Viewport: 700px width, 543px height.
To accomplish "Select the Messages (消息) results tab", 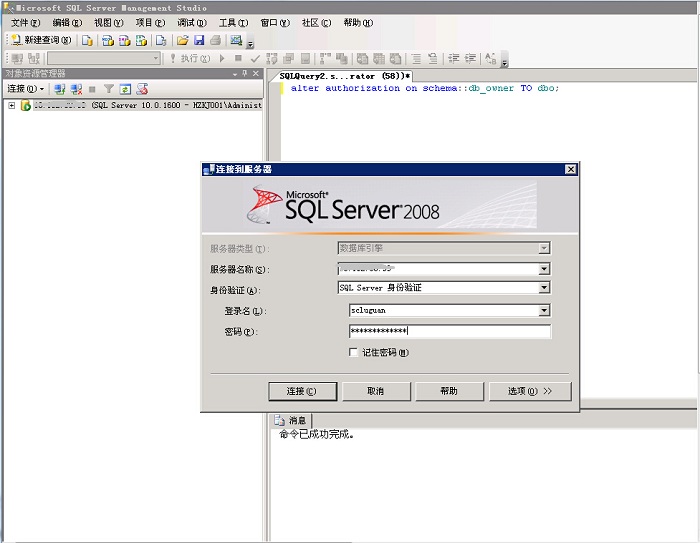I will [292, 420].
